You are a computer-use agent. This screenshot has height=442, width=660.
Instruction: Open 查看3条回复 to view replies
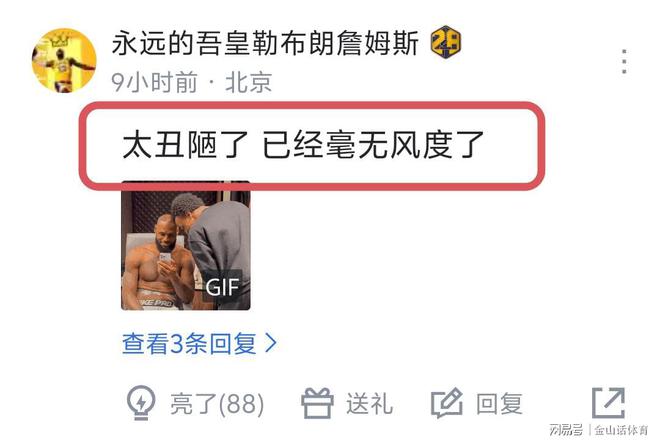[x=199, y=343]
